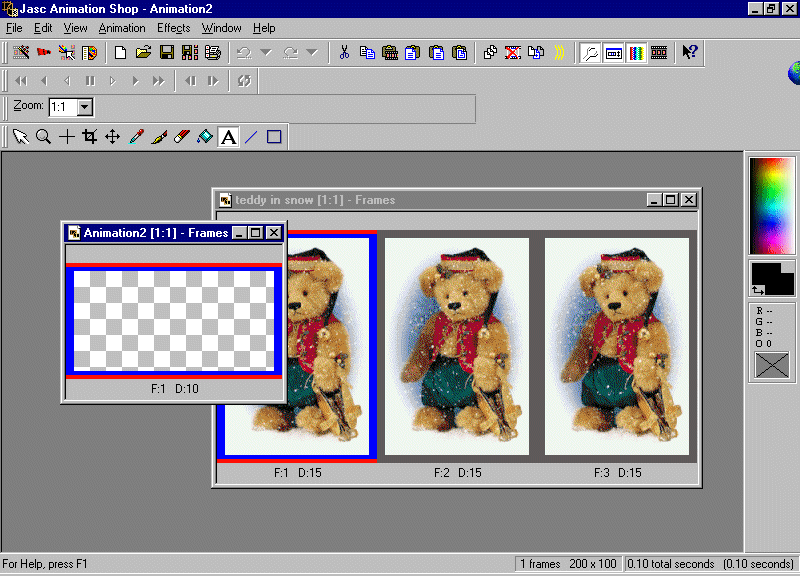Open the Effects menu
The width and height of the screenshot is (800, 576).
tap(173, 28)
